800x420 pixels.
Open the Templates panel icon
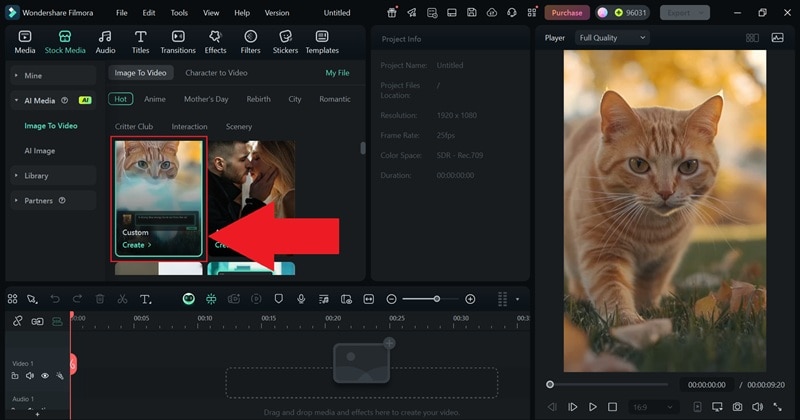click(322, 42)
